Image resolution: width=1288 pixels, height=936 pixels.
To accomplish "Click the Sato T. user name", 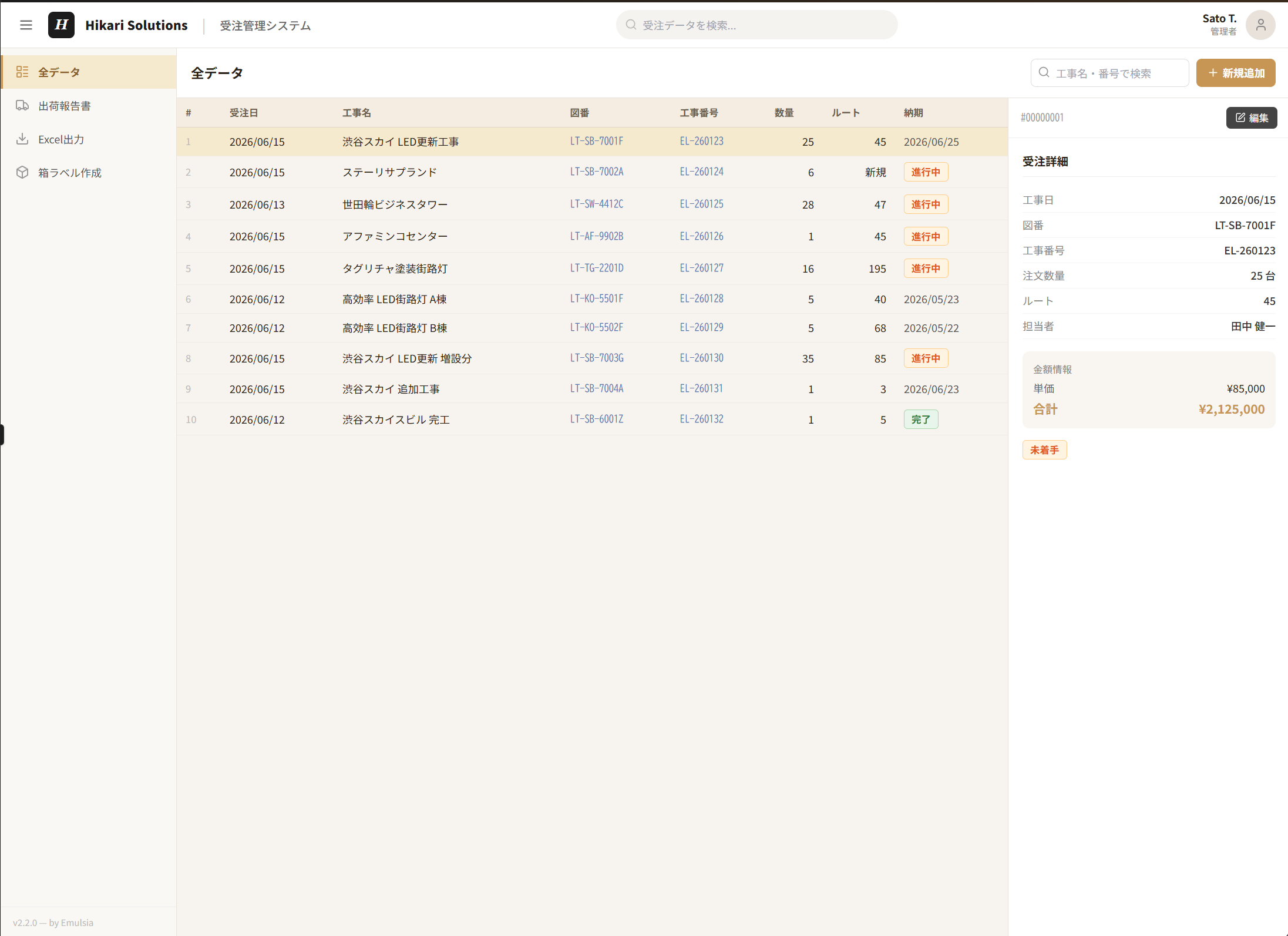I will pos(1219,19).
